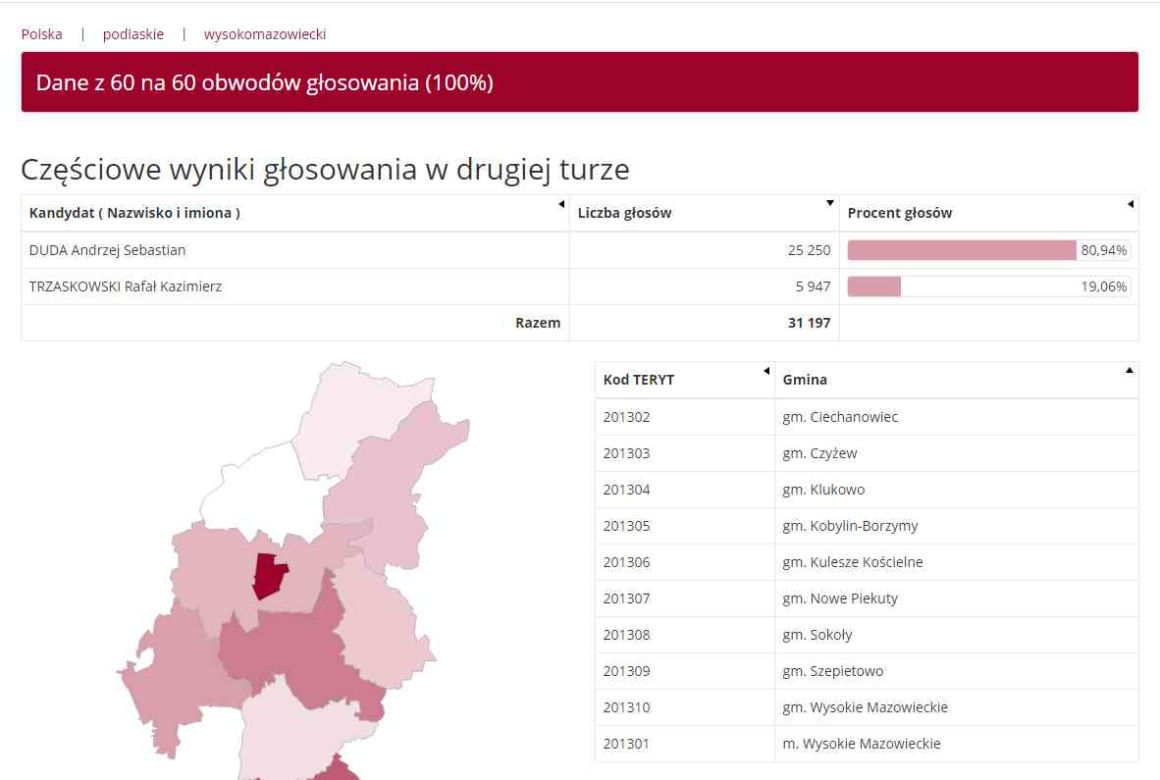
Task: Sort by Procent głosów column arrow
Action: pos(1130,204)
